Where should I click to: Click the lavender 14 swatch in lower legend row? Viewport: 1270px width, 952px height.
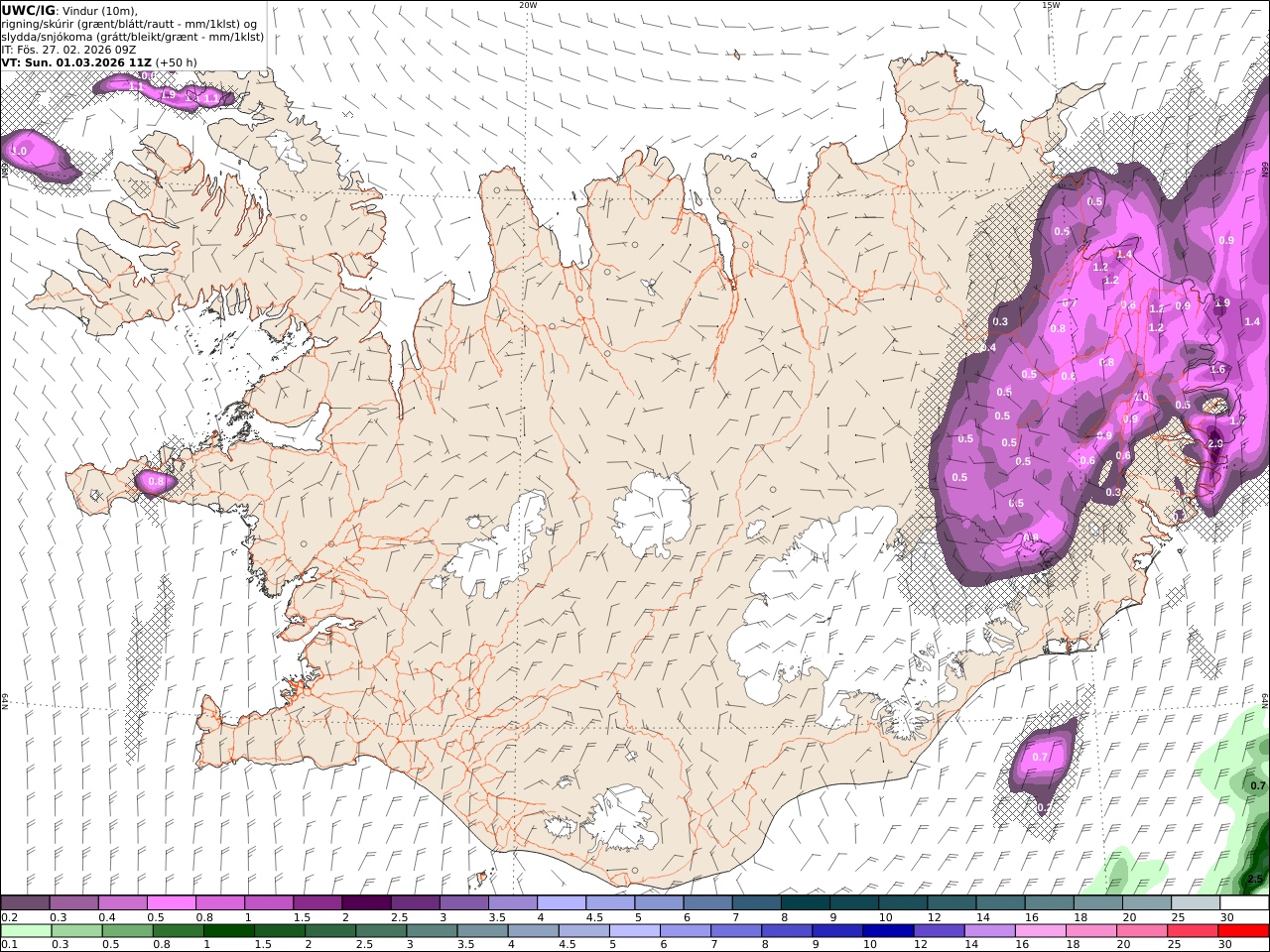(989, 930)
